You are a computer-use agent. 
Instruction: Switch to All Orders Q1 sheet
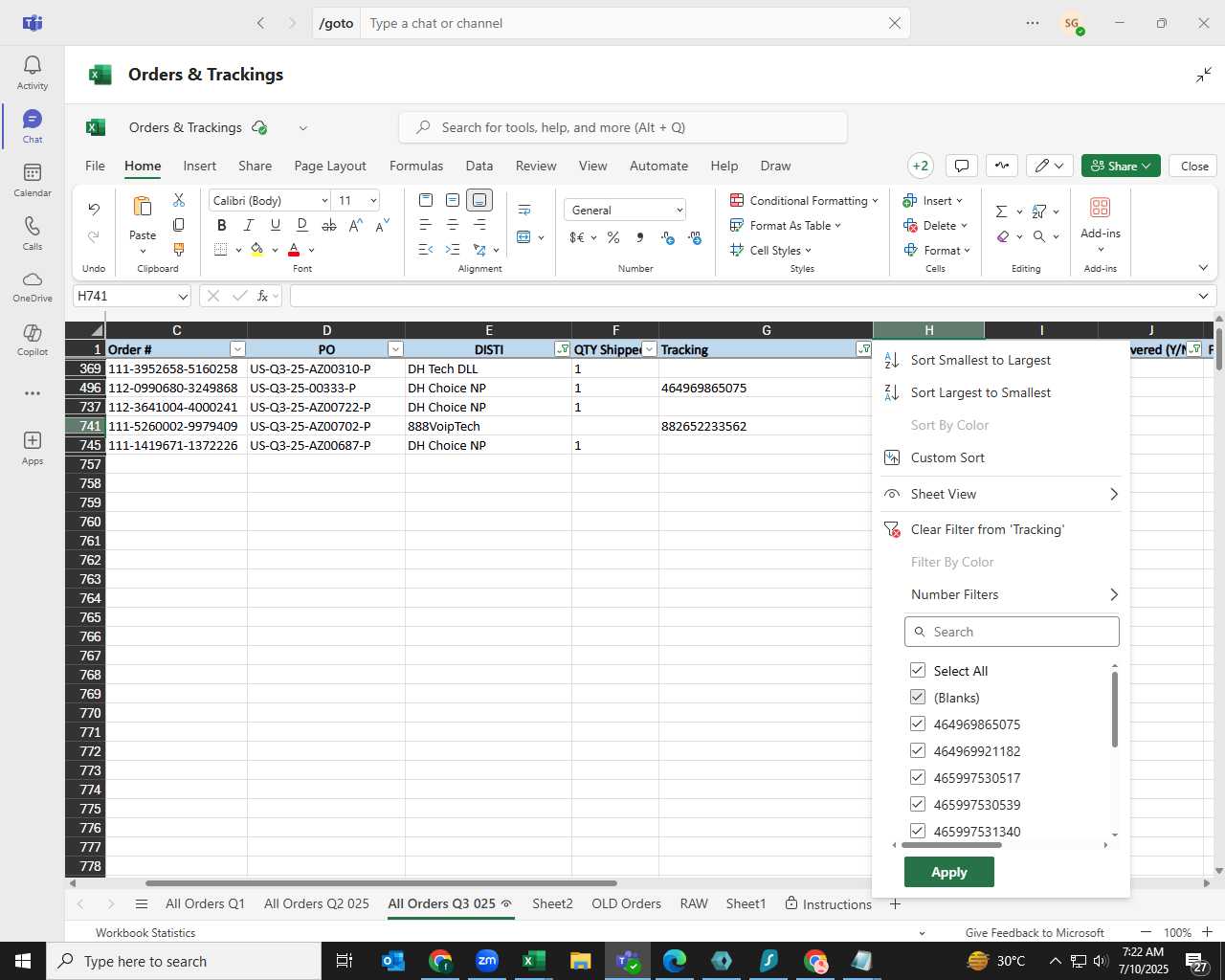click(x=205, y=903)
